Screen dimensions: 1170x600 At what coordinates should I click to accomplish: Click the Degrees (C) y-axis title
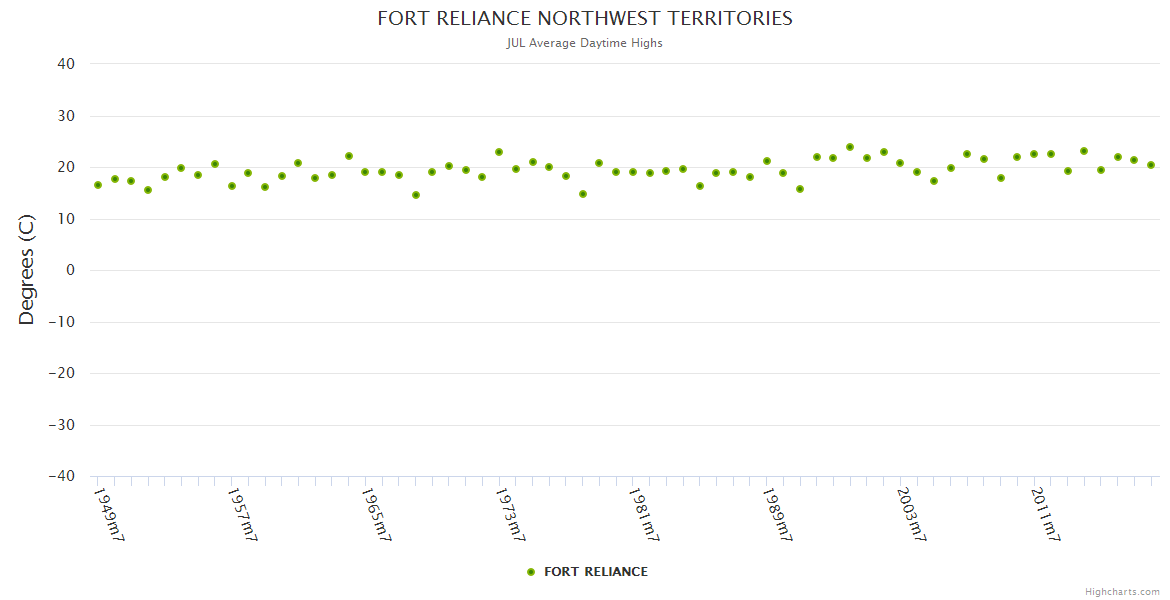[x=27, y=270]
